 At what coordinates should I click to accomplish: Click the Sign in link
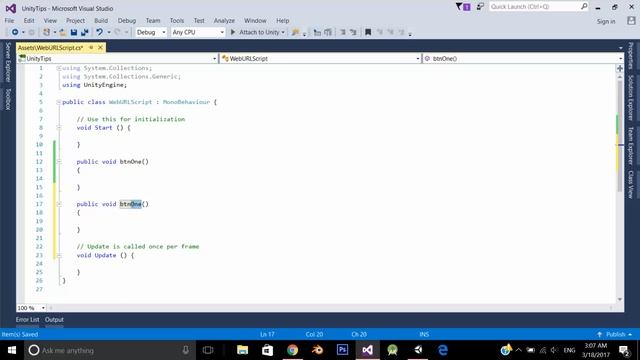click(606, 21)
